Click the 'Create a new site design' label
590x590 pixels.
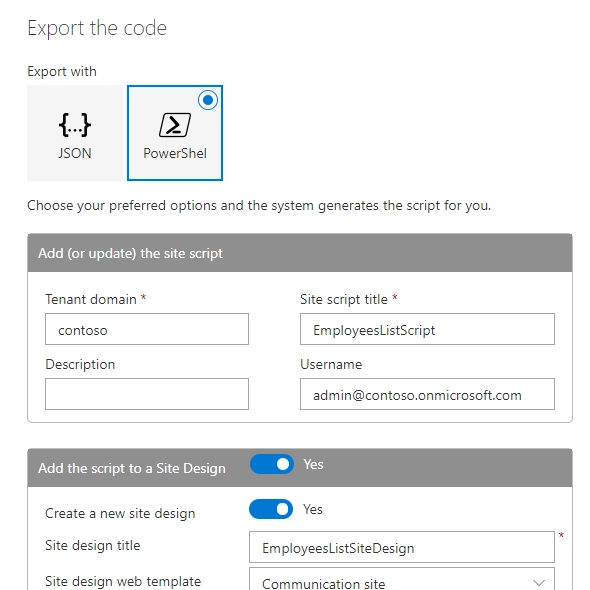point(120,513)
